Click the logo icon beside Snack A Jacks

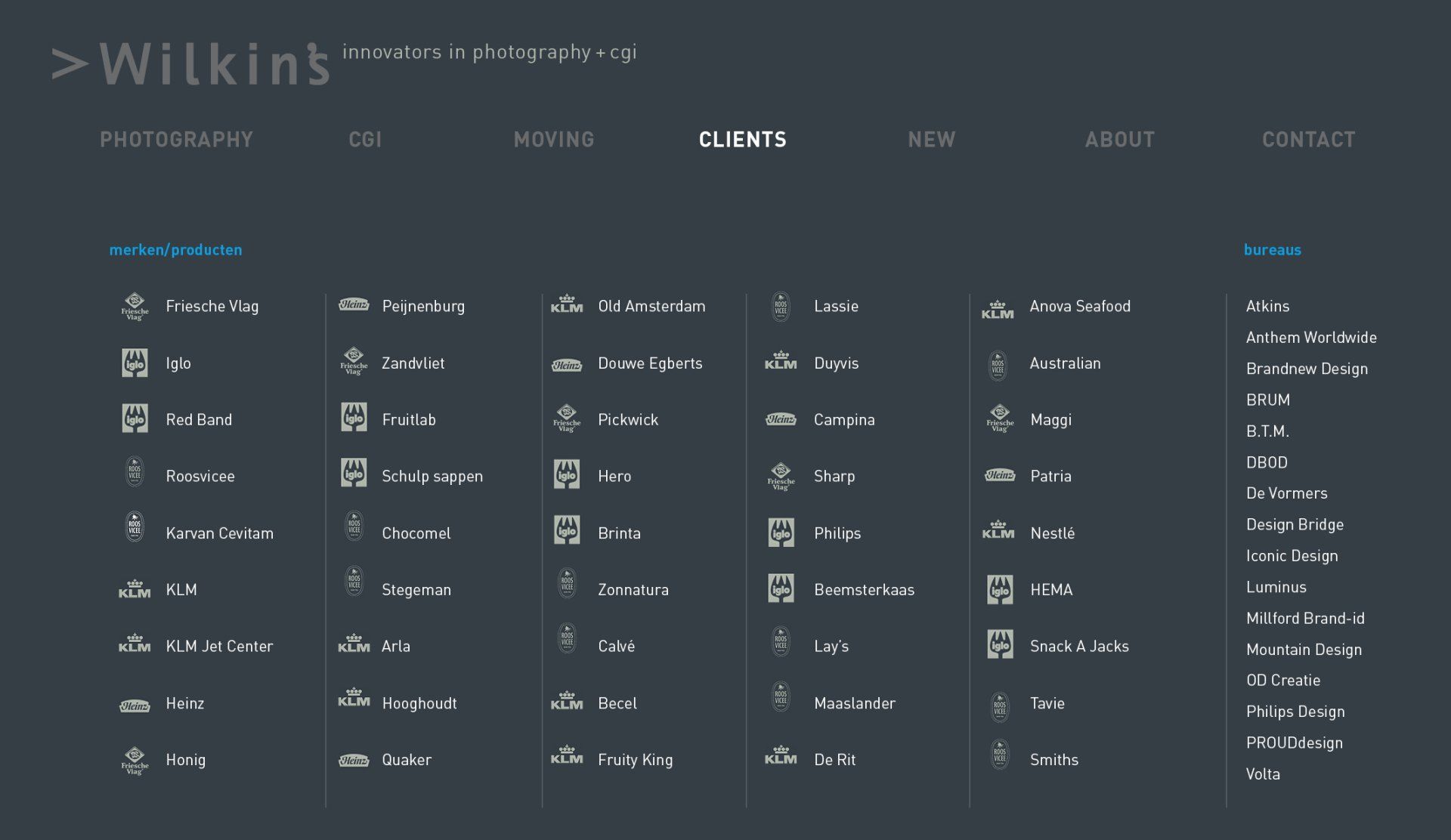(x=1000, y=644)
